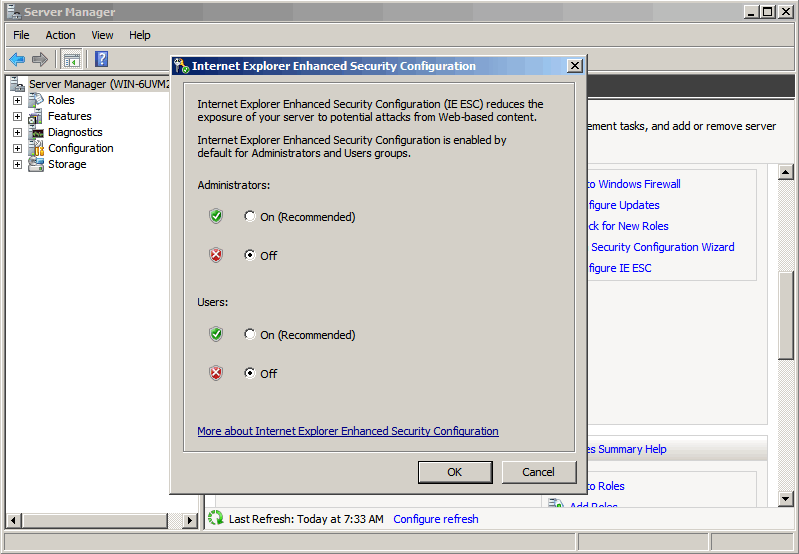Expand the Diagnostics tree node
The height and width of the screenshot is (554, 799).
tap(17, 133)
